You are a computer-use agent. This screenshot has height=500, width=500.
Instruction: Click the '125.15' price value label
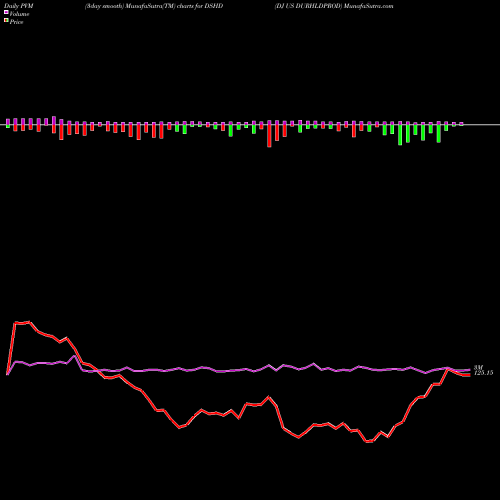(483, 373)
